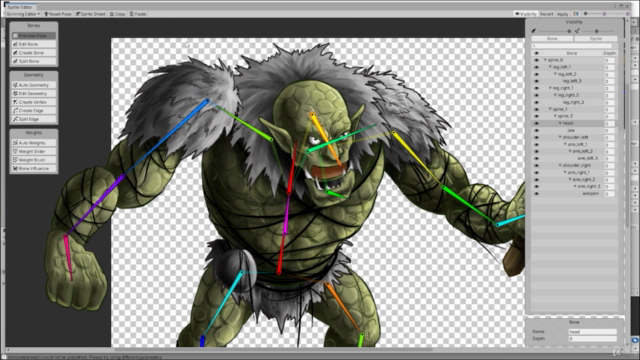Collapse the spine_0 tree node
640x360 pixels.
pos(545,60)
